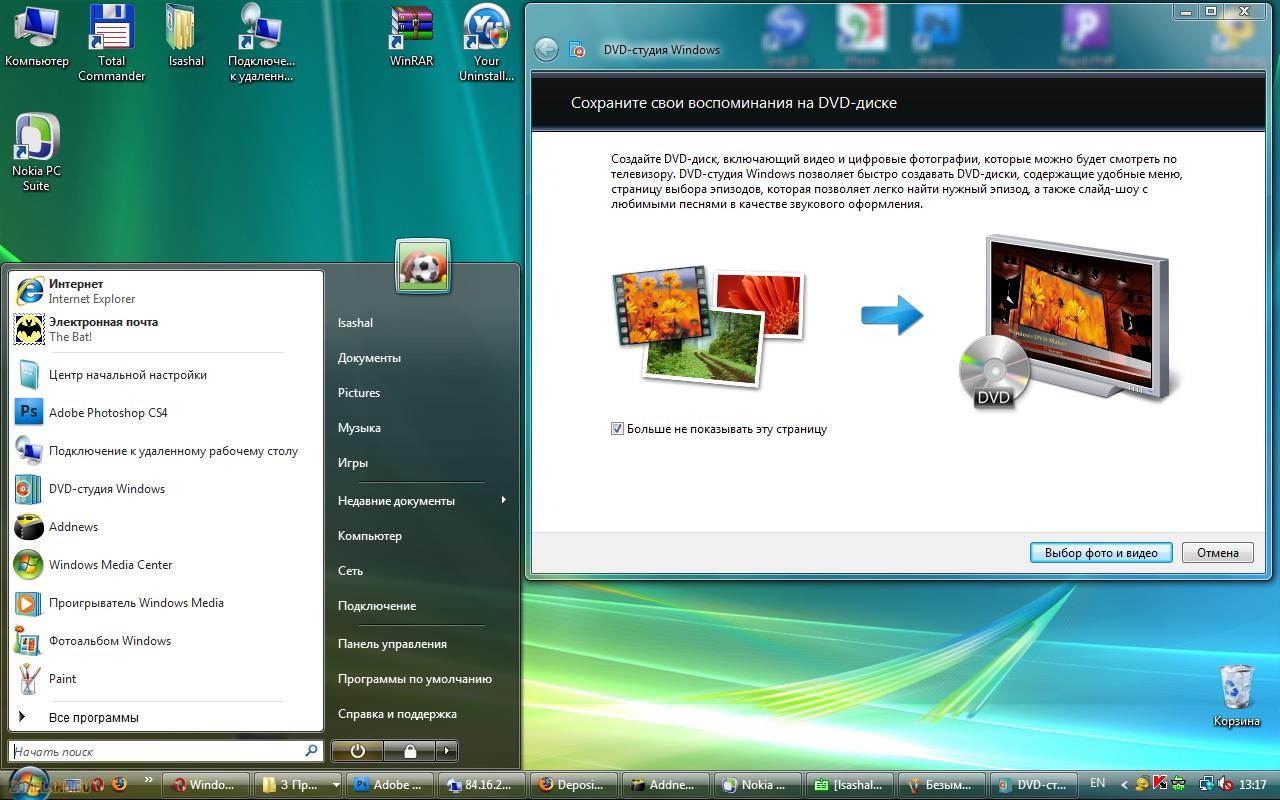Click the Firefox quick launch icon
The image size is (1280, 800).
120,783
